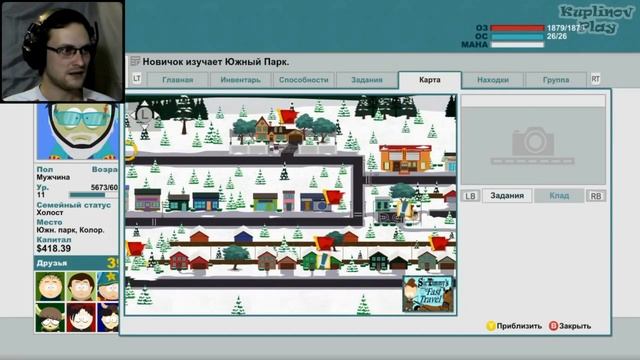The width and height of the screenshot is (640, 360).
Task: Go to the Задания tab in top menu
Action: (x=367, y=80)
